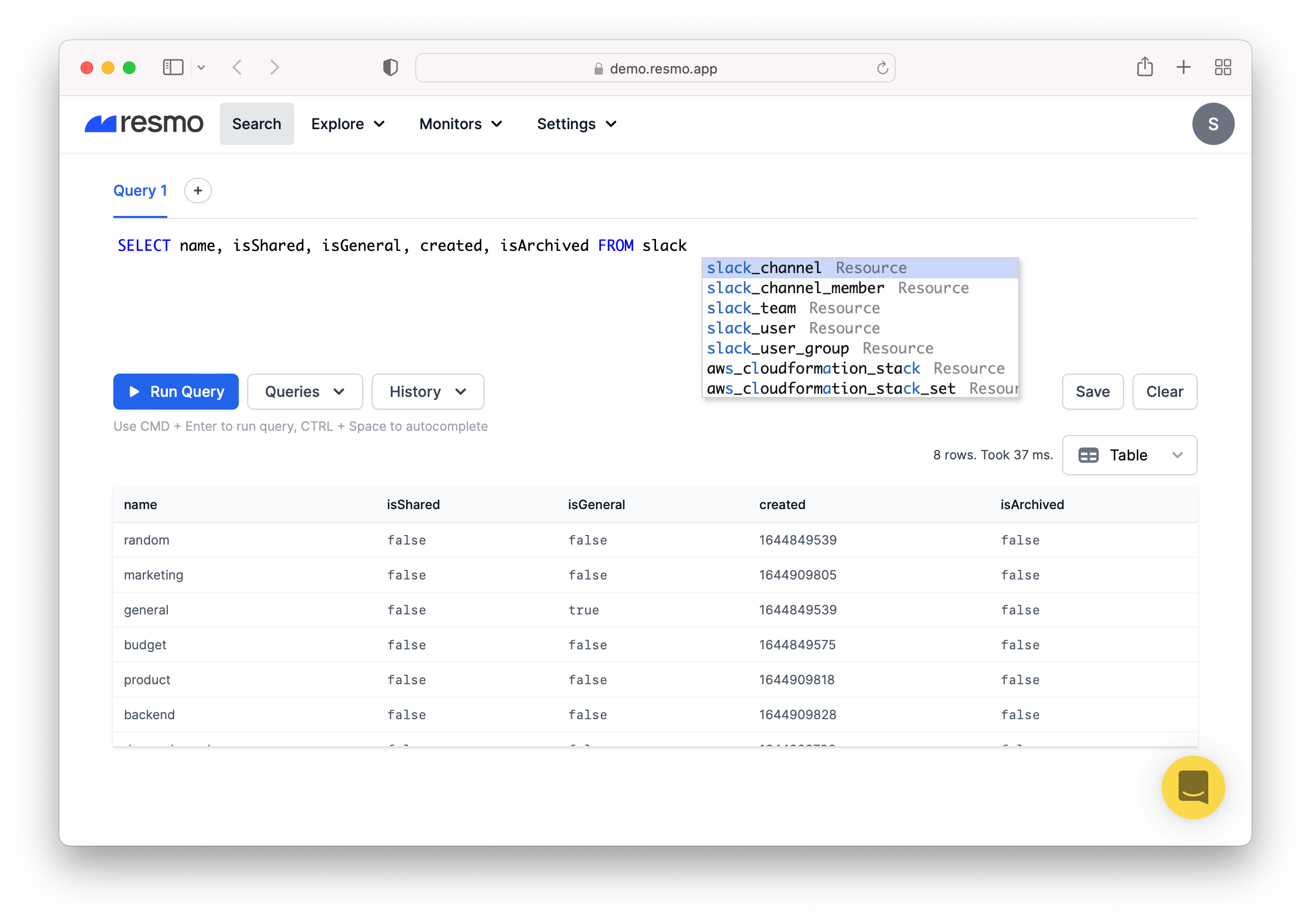This screenshot has width=1311, height=924.
Task: Open the Search nav item
Action: point(257,124)
